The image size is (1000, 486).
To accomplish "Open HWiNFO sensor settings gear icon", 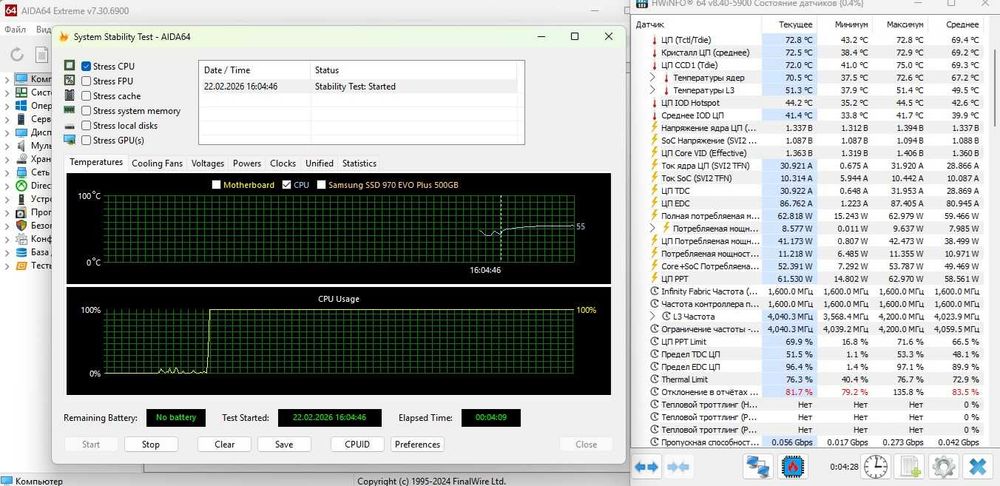I will click(x=943, y=467).
